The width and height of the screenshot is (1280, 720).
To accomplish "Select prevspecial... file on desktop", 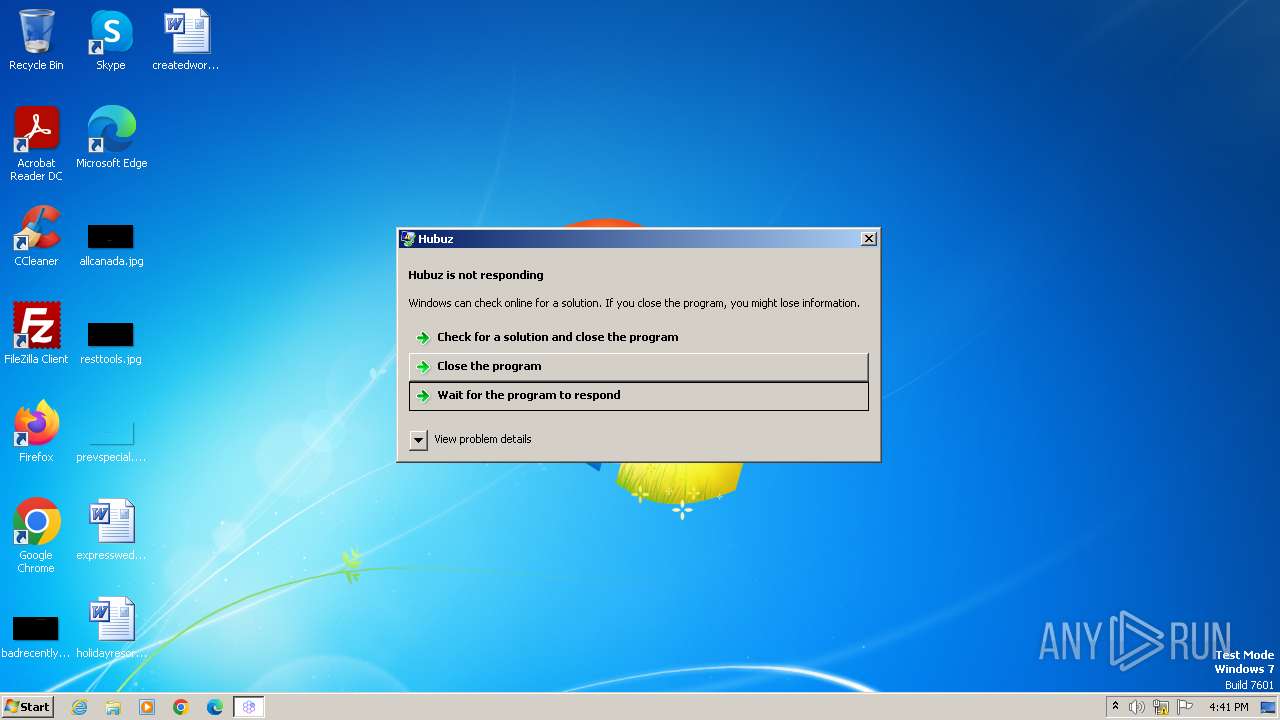I will tap(111, 441).
